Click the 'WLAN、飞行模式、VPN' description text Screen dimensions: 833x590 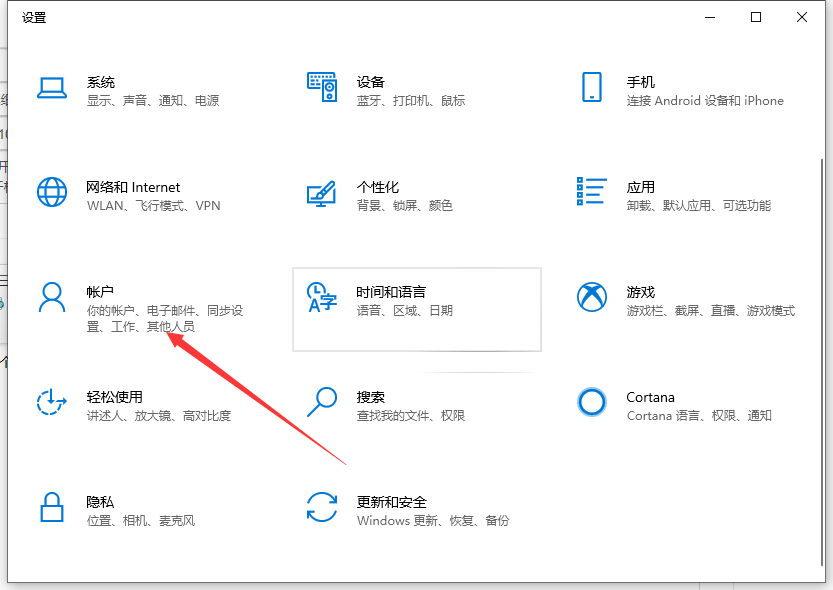[153, 206]
